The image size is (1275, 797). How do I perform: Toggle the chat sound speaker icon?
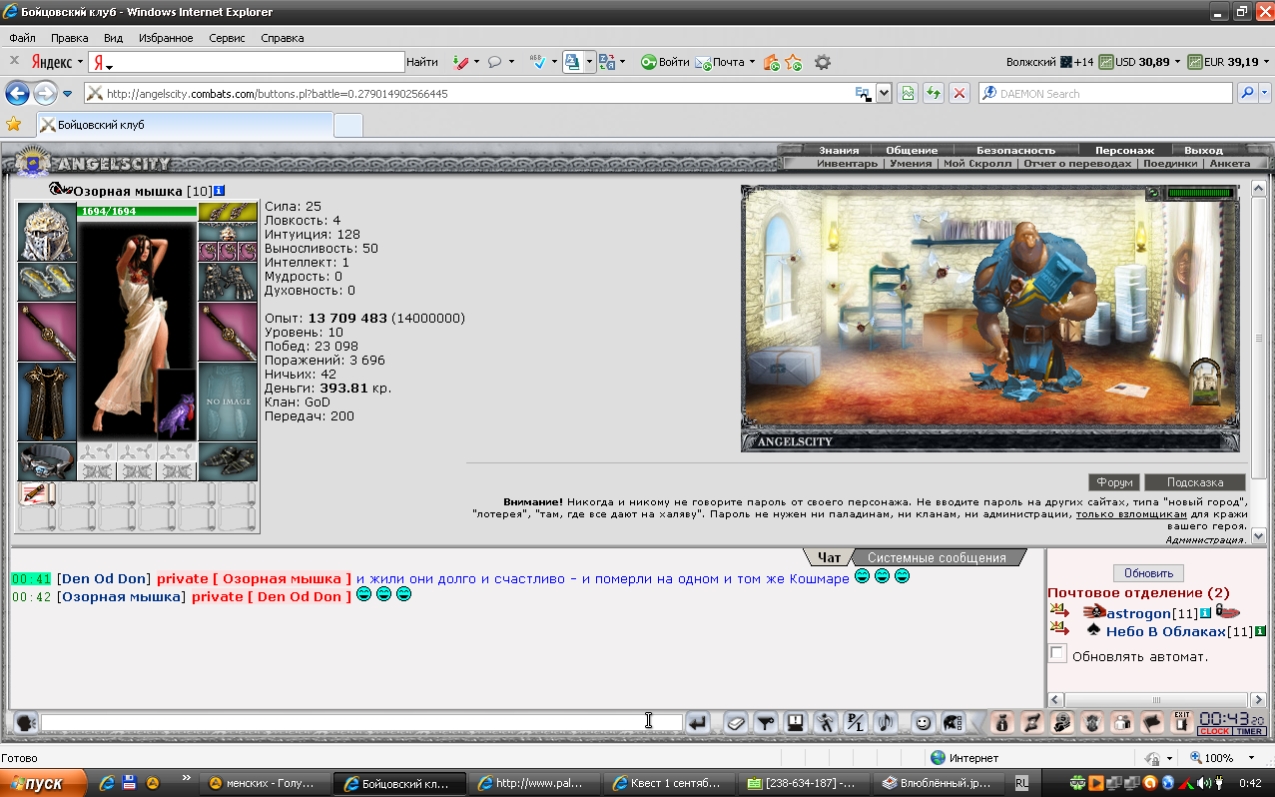pyautogui.click(x=886, y=722)
